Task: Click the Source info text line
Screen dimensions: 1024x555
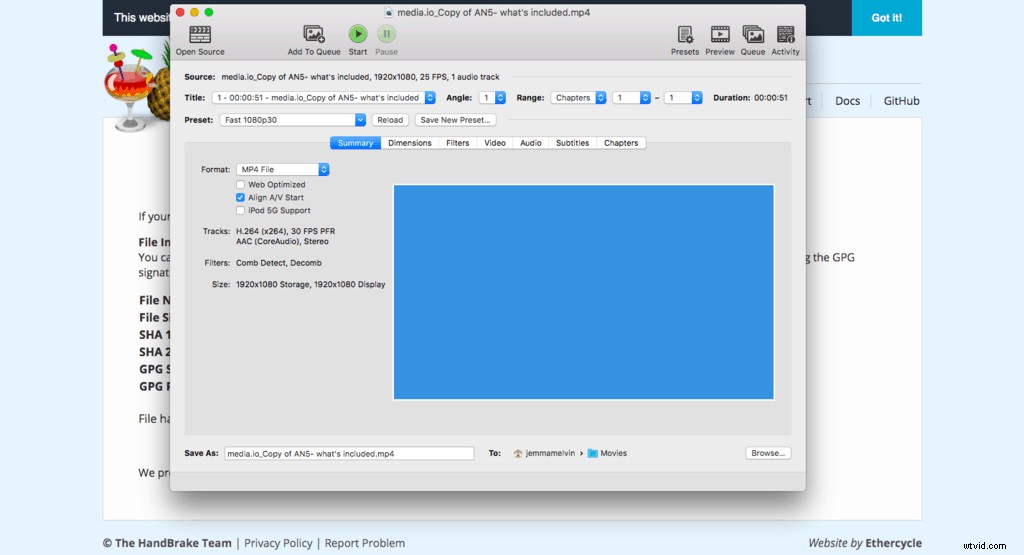Action: 342,77
